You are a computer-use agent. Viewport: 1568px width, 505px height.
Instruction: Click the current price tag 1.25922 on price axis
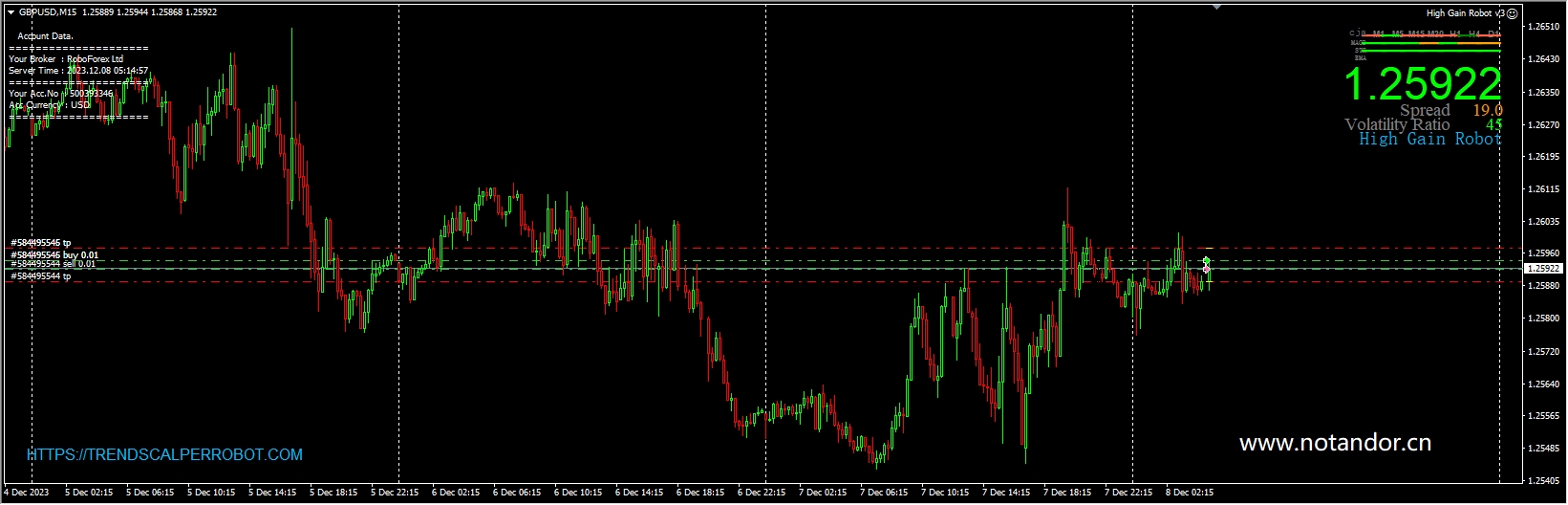1542,269
